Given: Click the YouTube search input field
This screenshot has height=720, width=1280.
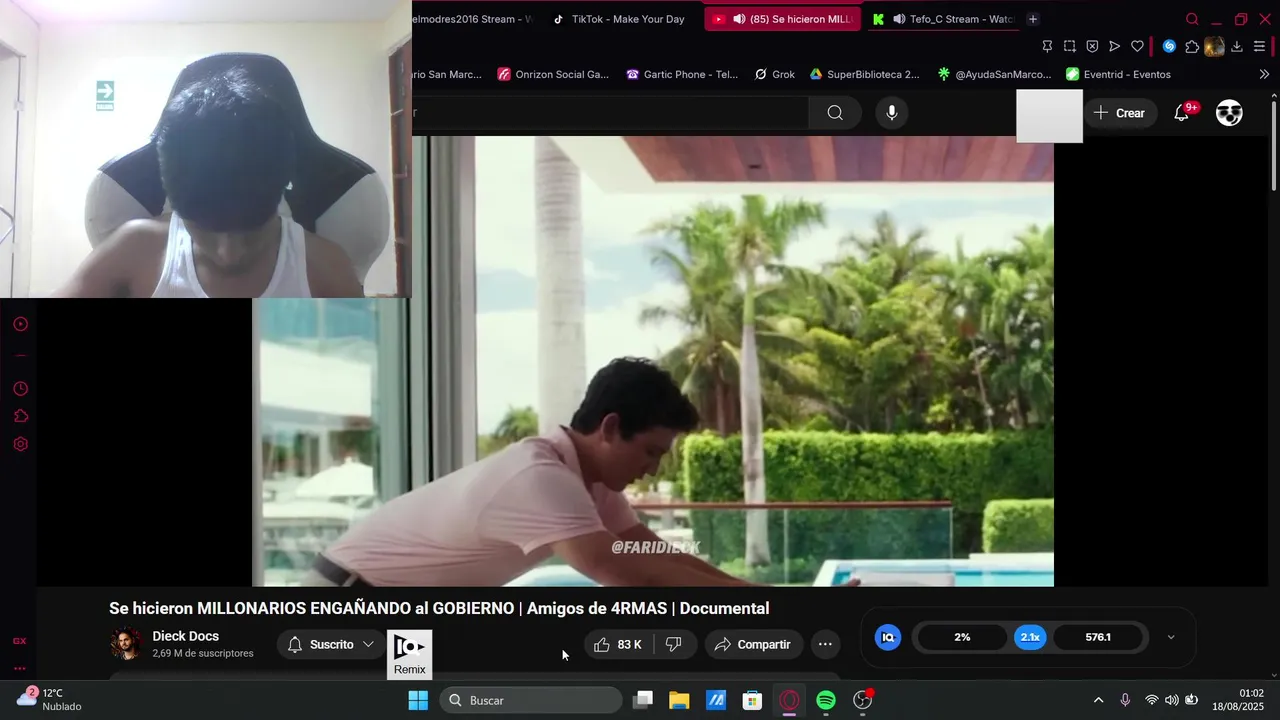Looking at the screenshot, I should coord(610,113).
